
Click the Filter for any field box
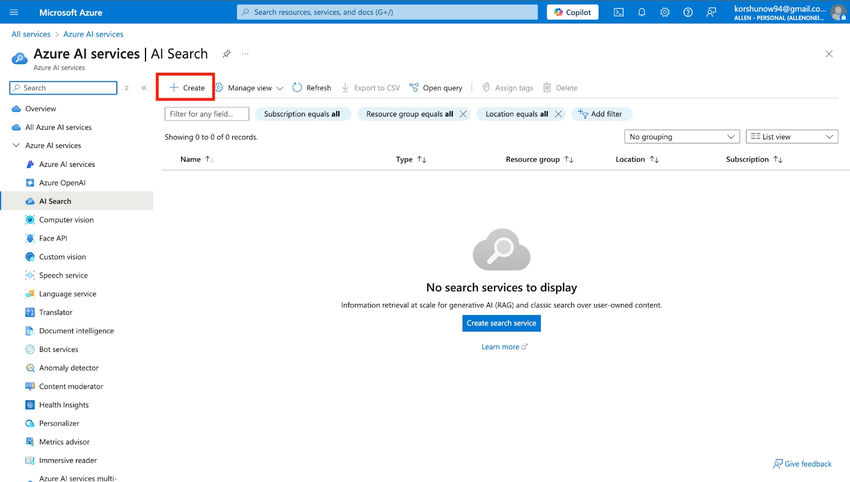click(x=207, y=114)
